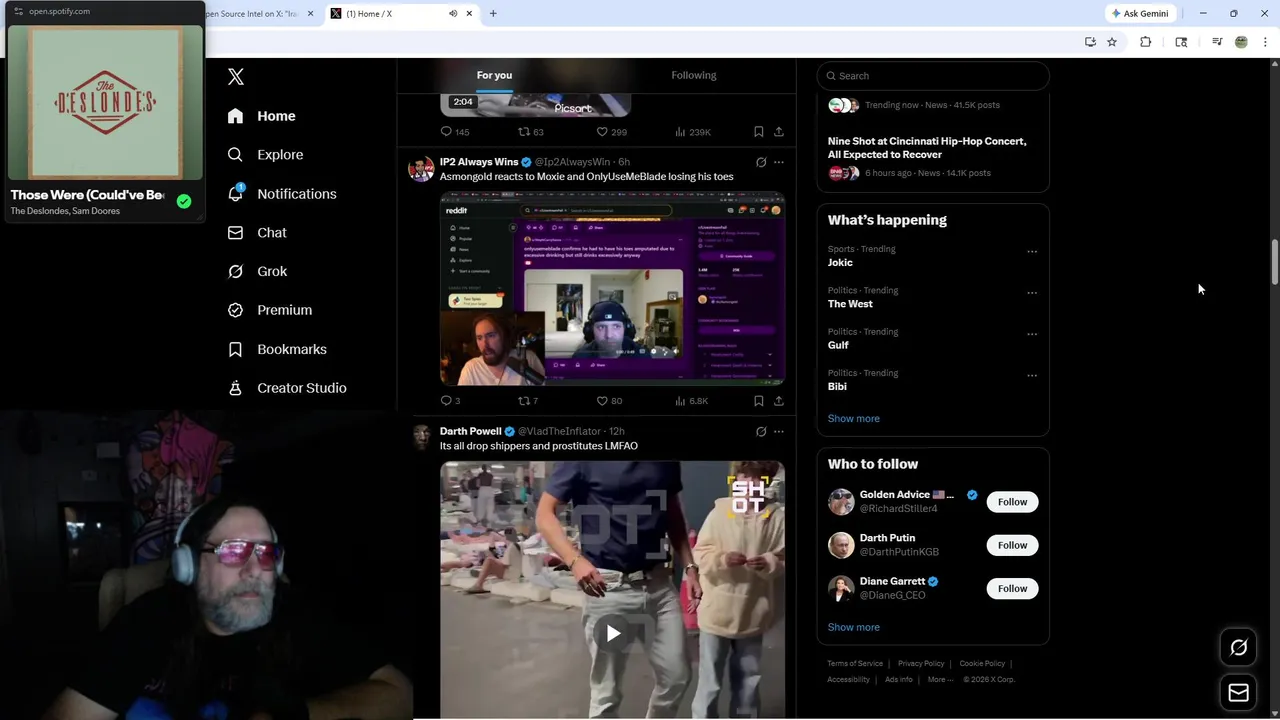Open the floating messages button
Image resolution: width=1280 pixels, height=720 pixels.
click(1238, 693)
